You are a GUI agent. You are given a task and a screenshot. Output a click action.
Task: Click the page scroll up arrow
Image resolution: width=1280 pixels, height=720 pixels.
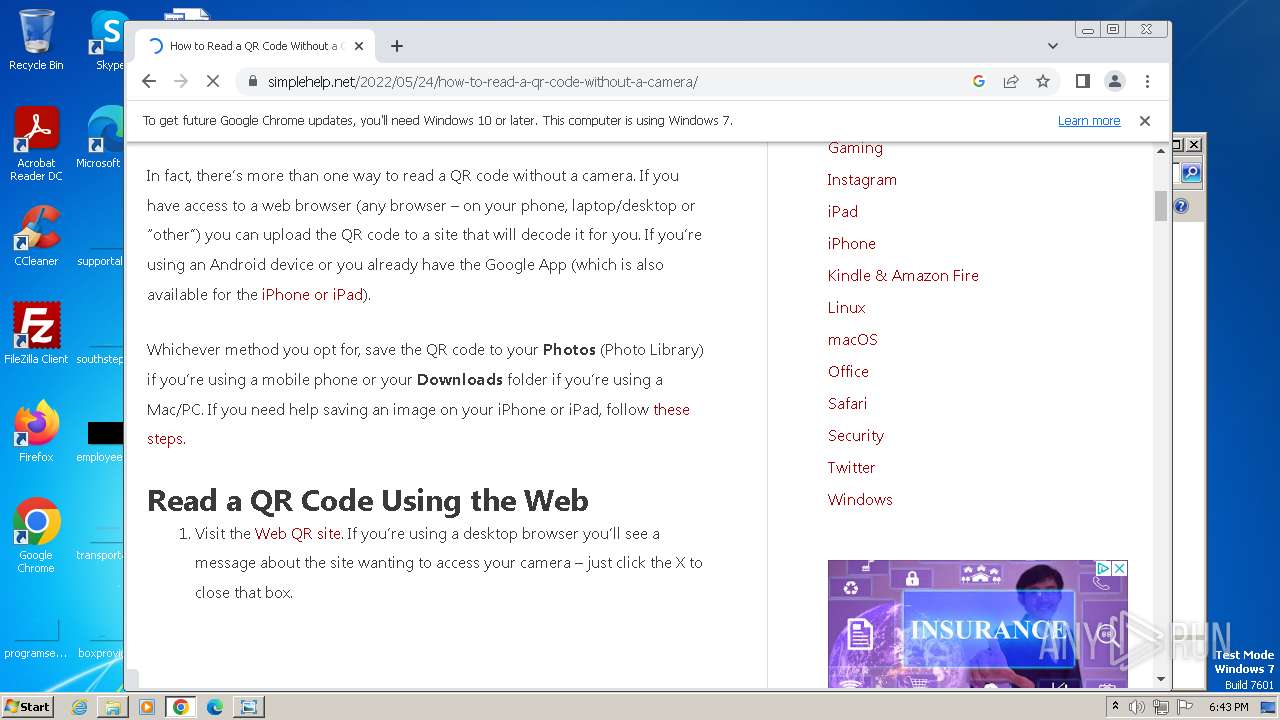click(1161, 151)
